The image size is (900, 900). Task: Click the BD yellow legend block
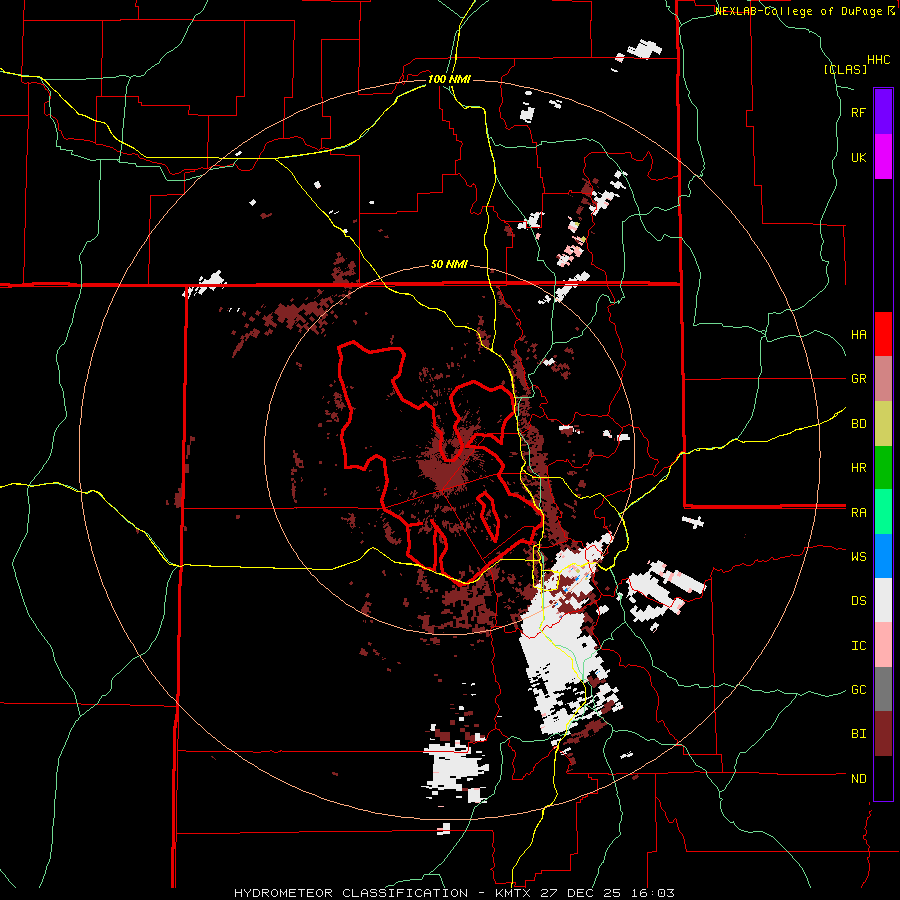[883, 424]
